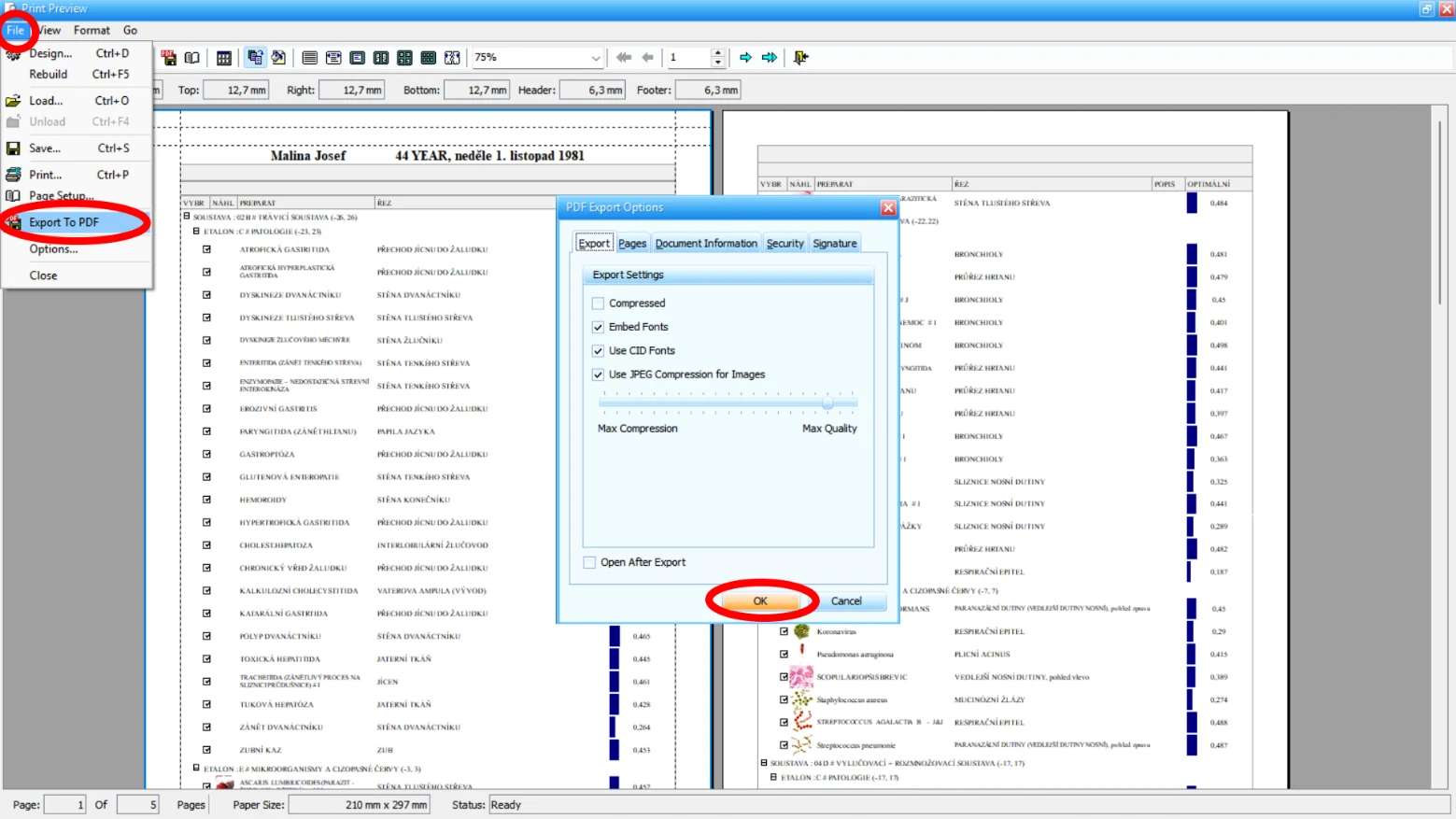This screenshot has height=819, width=1456.
Task: Select the page width view icon
Action: click(333, 58)
